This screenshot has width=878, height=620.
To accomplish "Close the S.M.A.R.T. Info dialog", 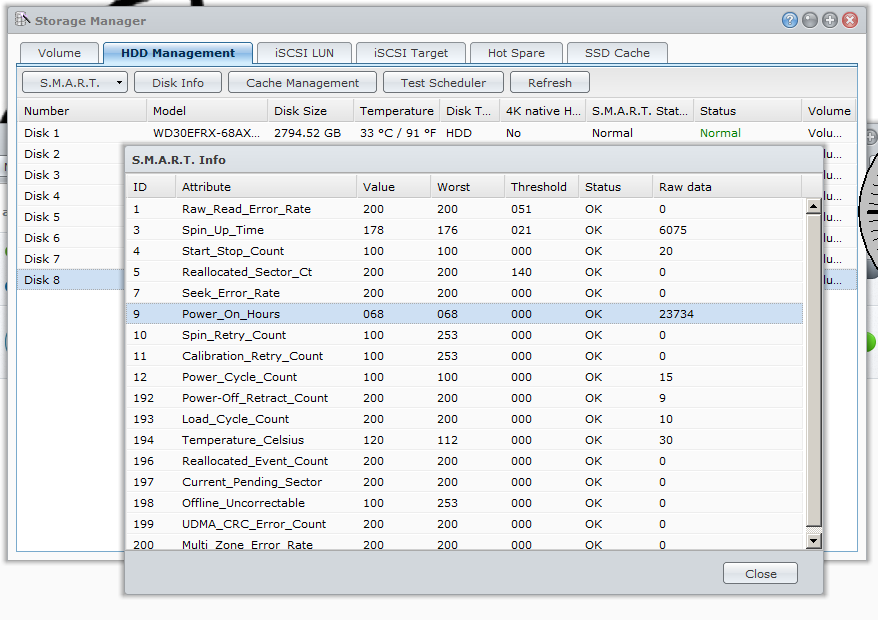I will coord(760,573).
